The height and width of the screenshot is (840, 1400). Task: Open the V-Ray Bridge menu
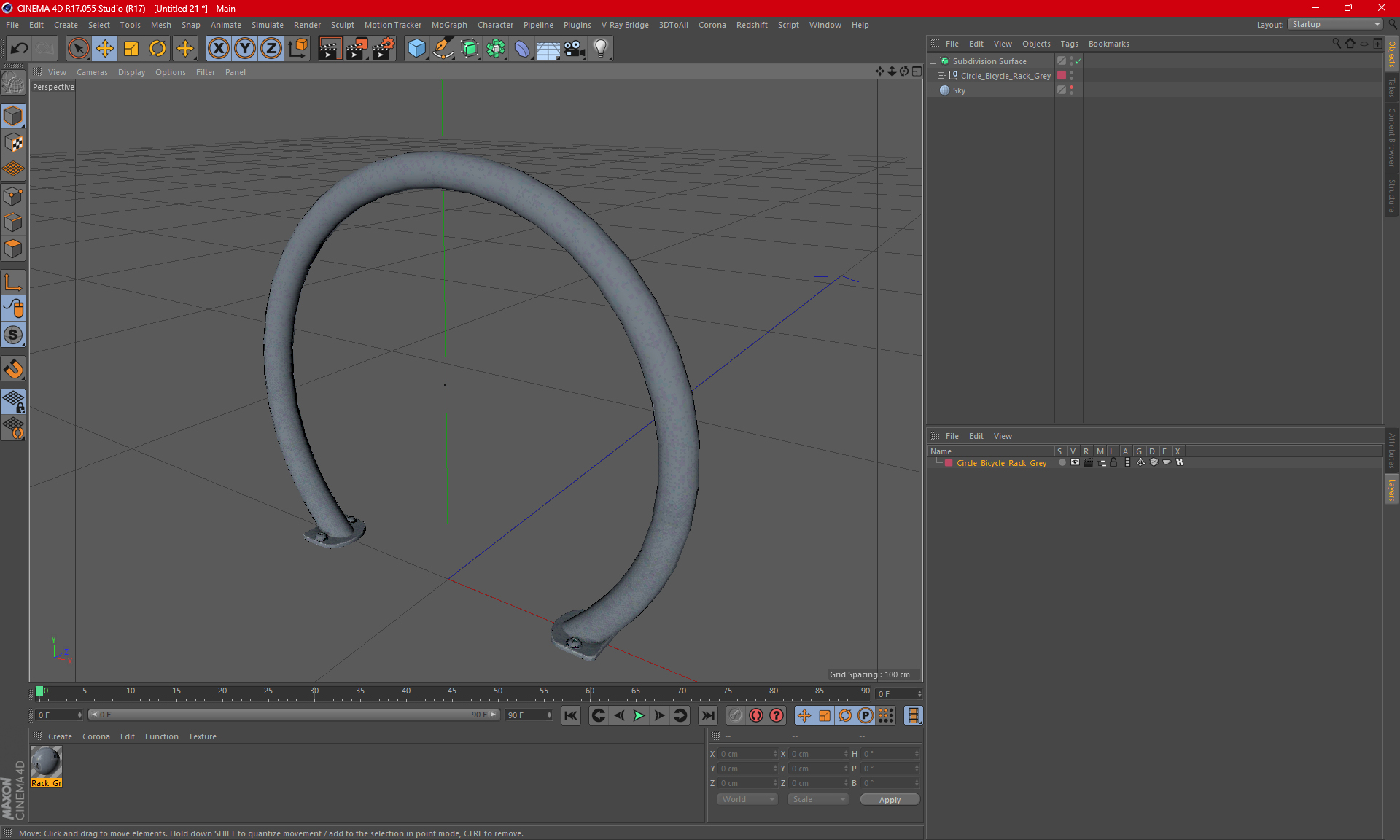(x=625, y=25)
